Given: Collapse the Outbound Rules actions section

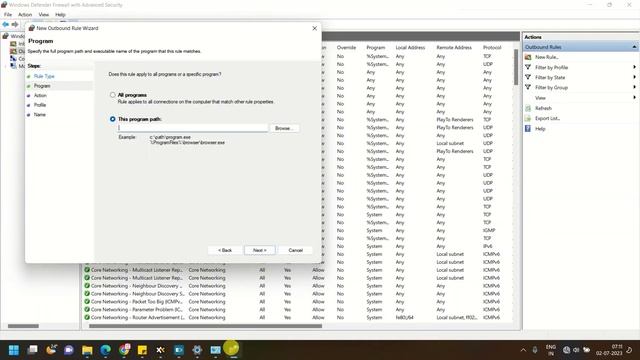Looking at the screenshot, I should pos(634,47).
